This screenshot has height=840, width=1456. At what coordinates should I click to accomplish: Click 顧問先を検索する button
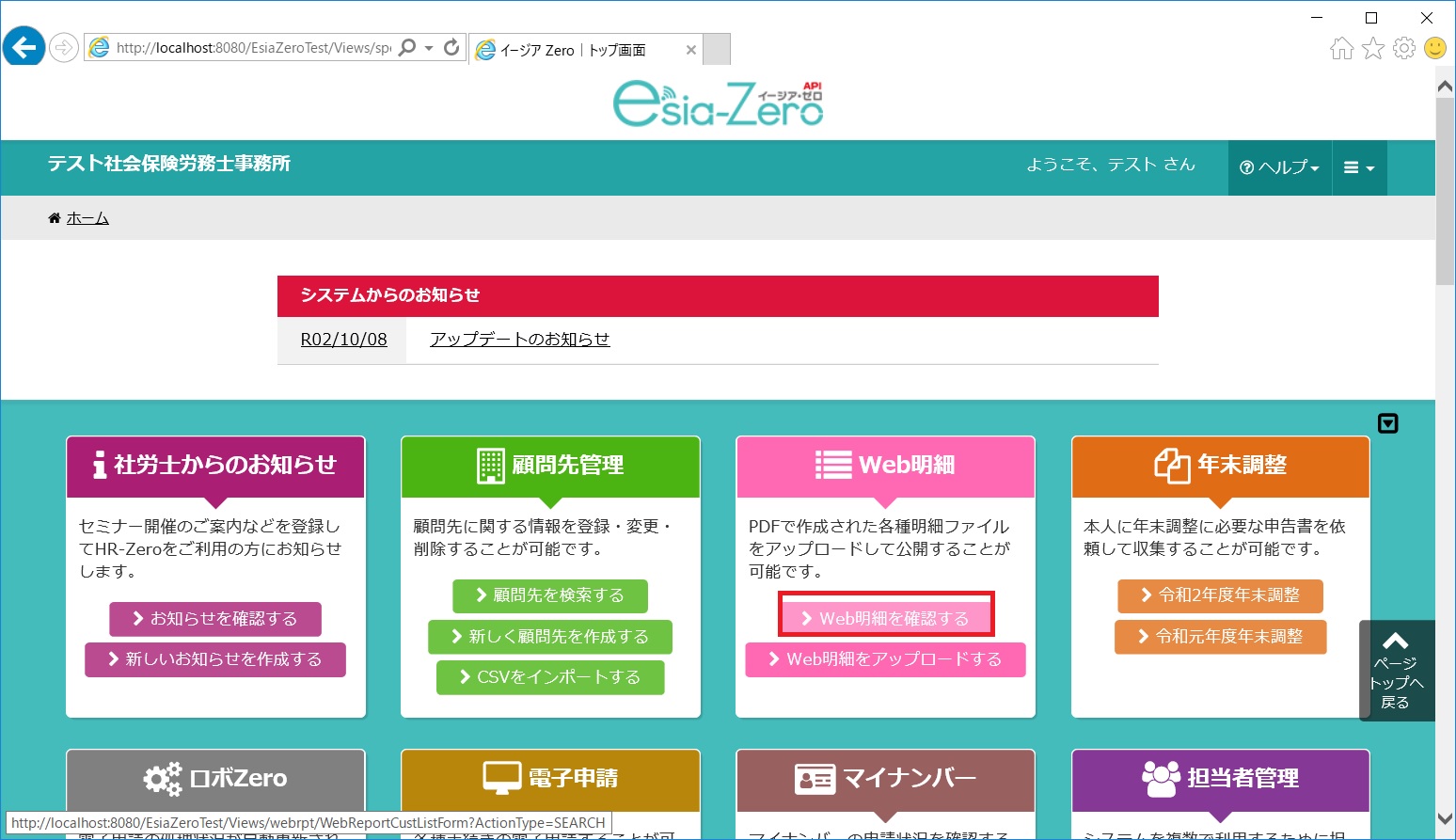550,595
